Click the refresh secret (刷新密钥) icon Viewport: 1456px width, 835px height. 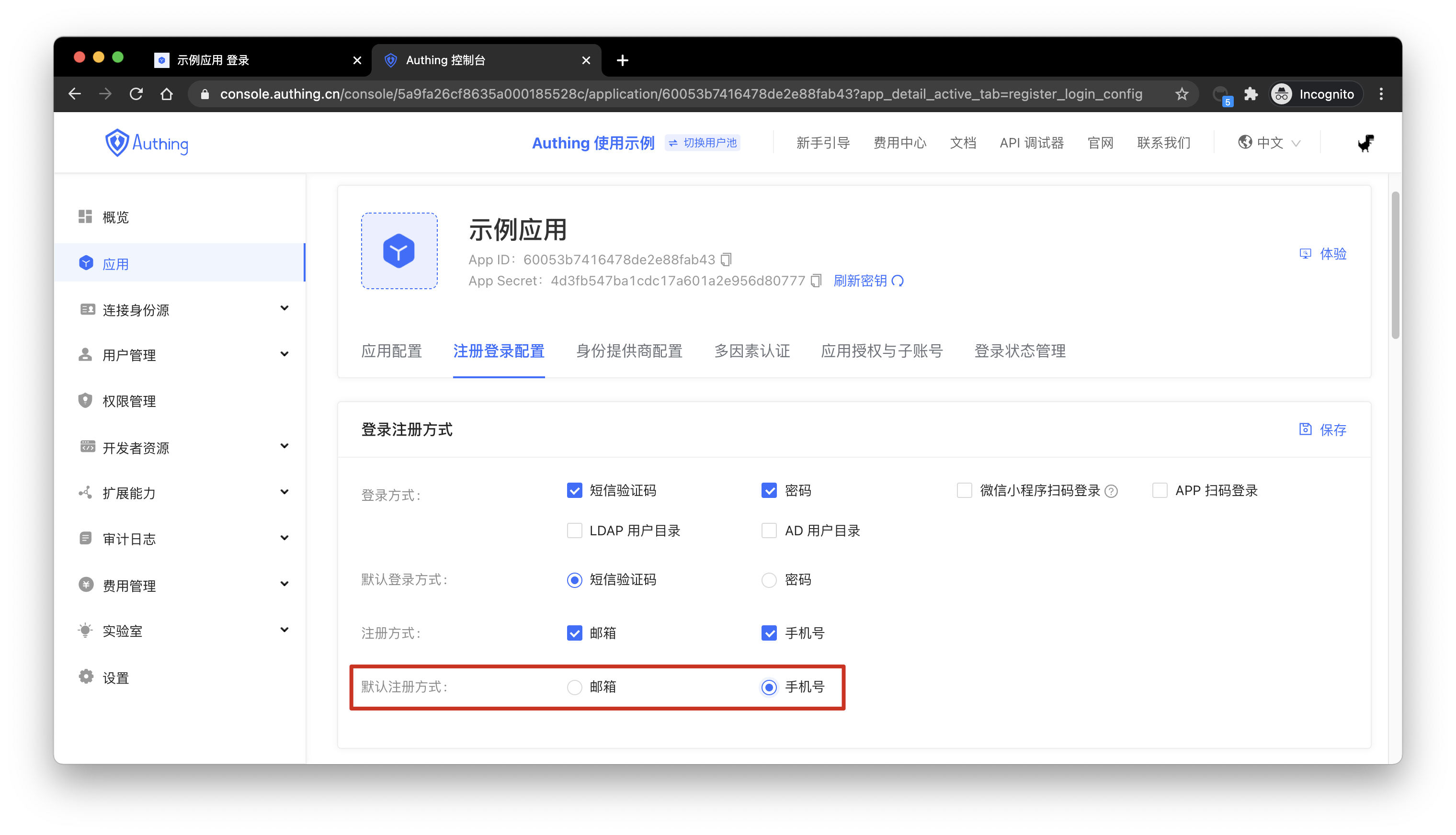898,281
